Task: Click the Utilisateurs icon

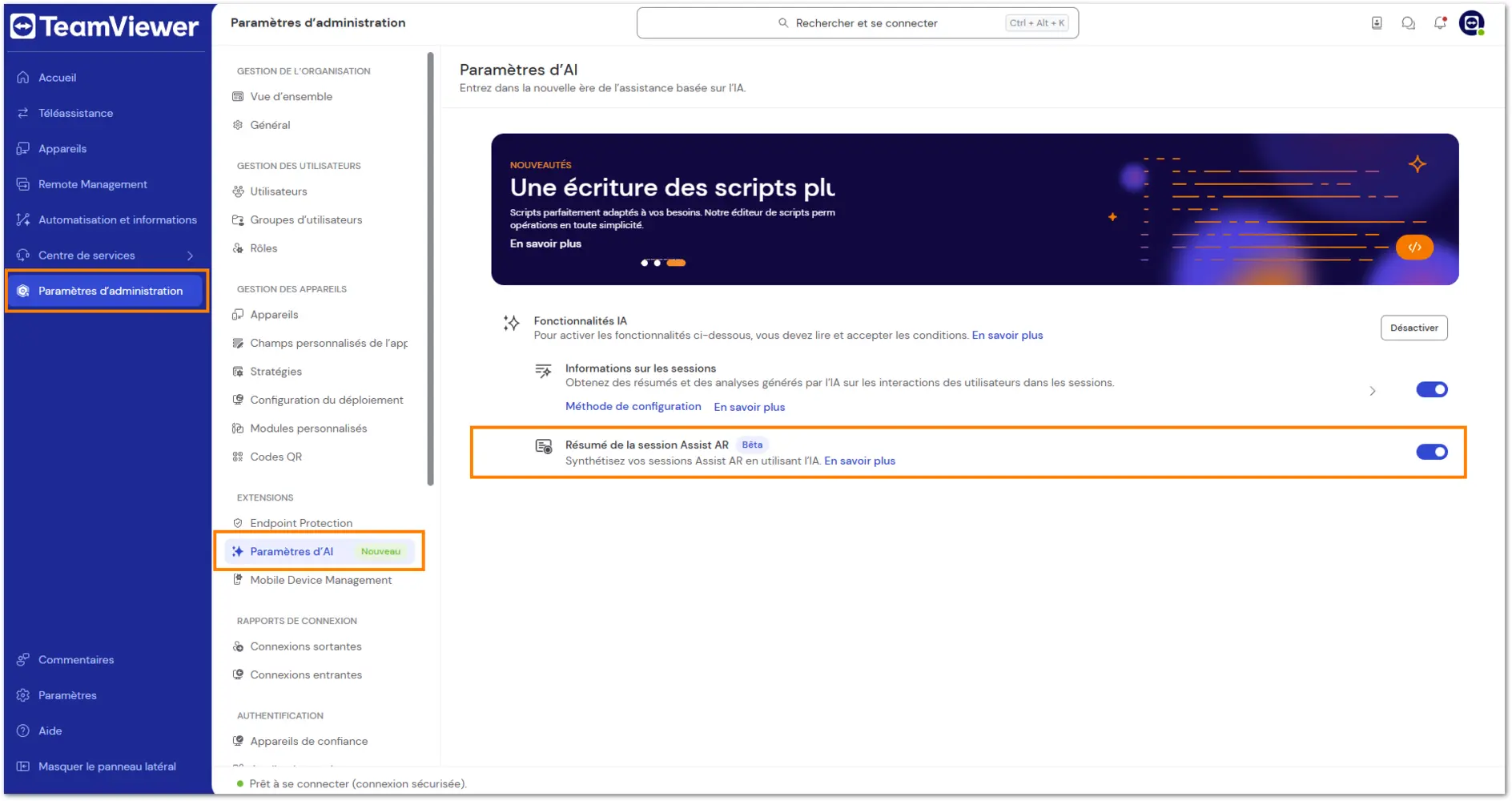Action: pyautogui.click(x=238, y=191)
